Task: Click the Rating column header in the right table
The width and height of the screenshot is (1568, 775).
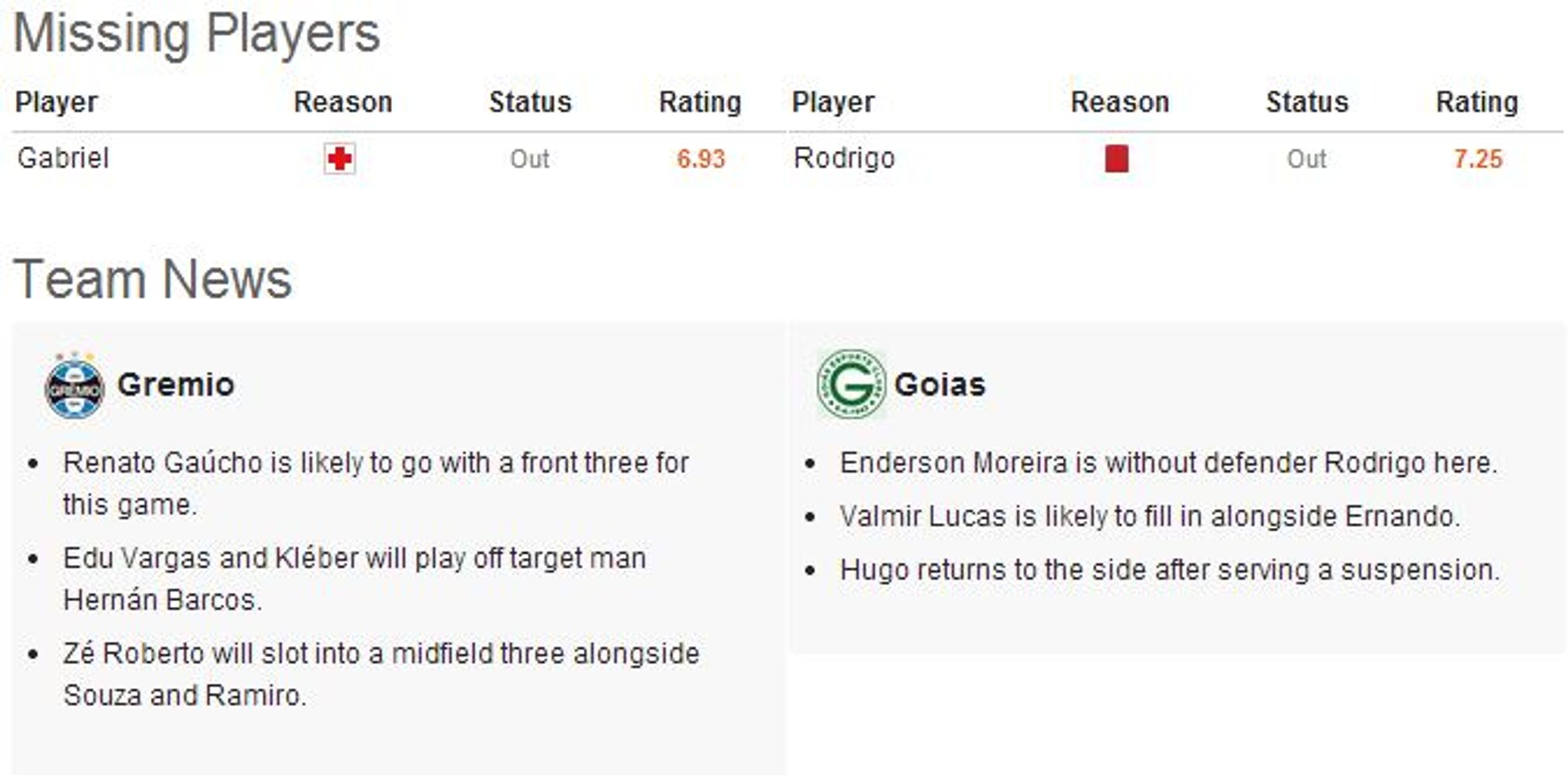Action: (1478, 103)
